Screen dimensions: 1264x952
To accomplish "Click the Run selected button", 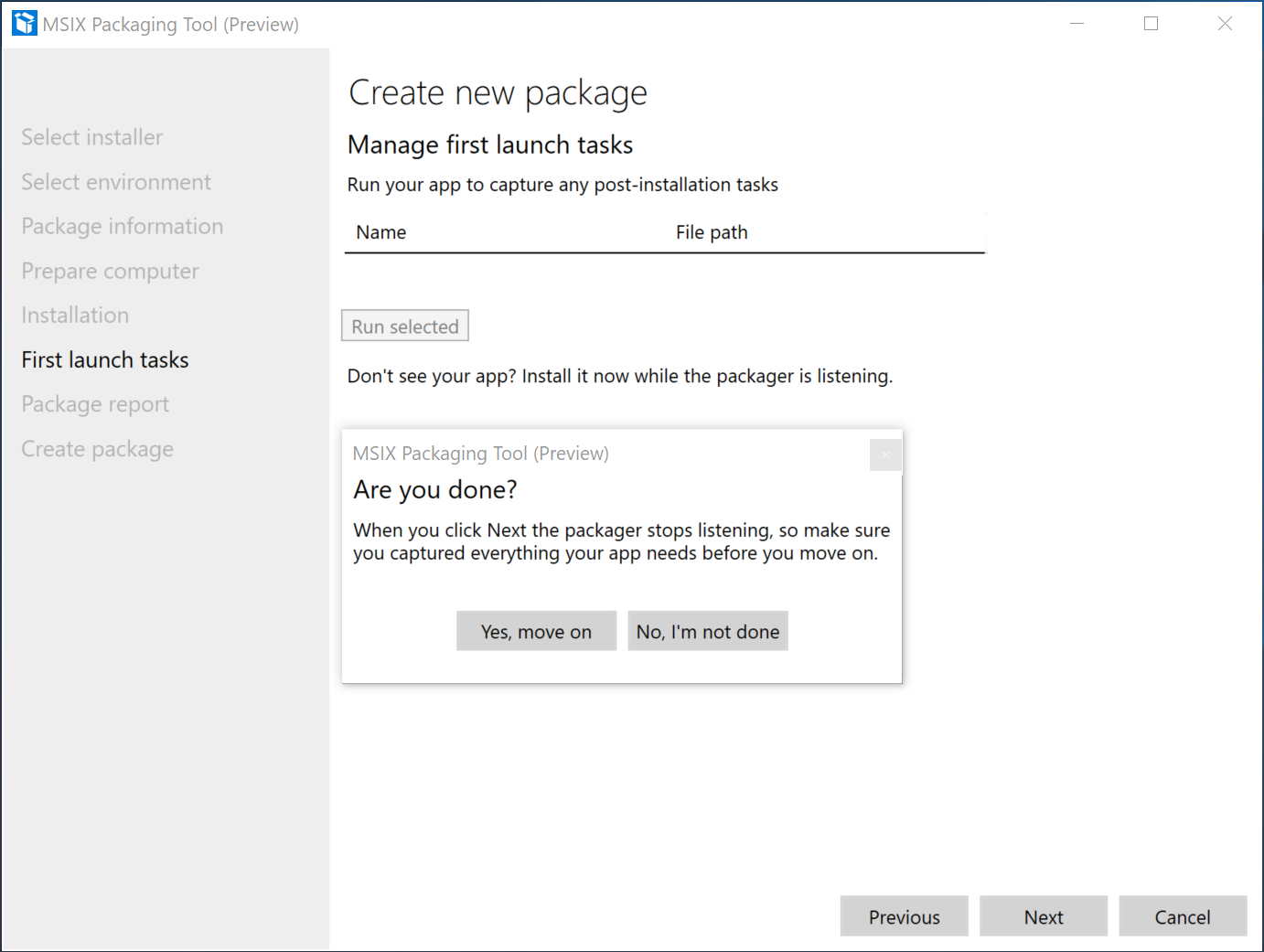I will [405, 326].
